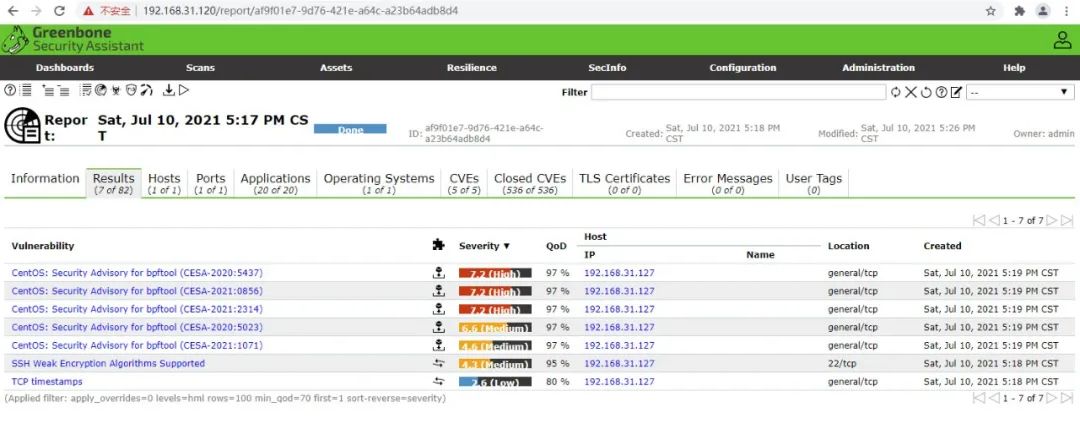The image size is (1080, 429).
Task: Sort by Vulnerability column header
Action: (43, 246)
